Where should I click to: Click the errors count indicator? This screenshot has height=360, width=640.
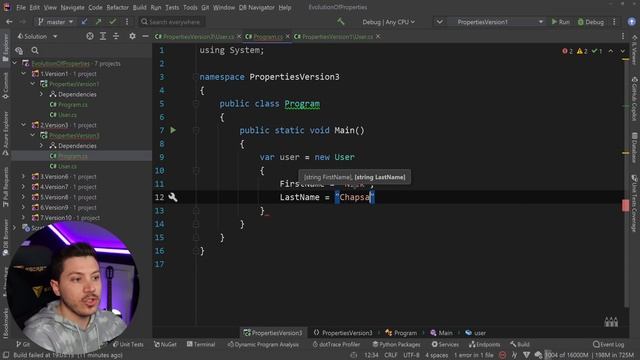(567, 51)
